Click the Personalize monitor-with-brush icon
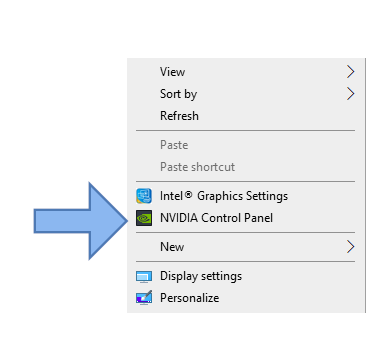 click(x=144, y=298)
